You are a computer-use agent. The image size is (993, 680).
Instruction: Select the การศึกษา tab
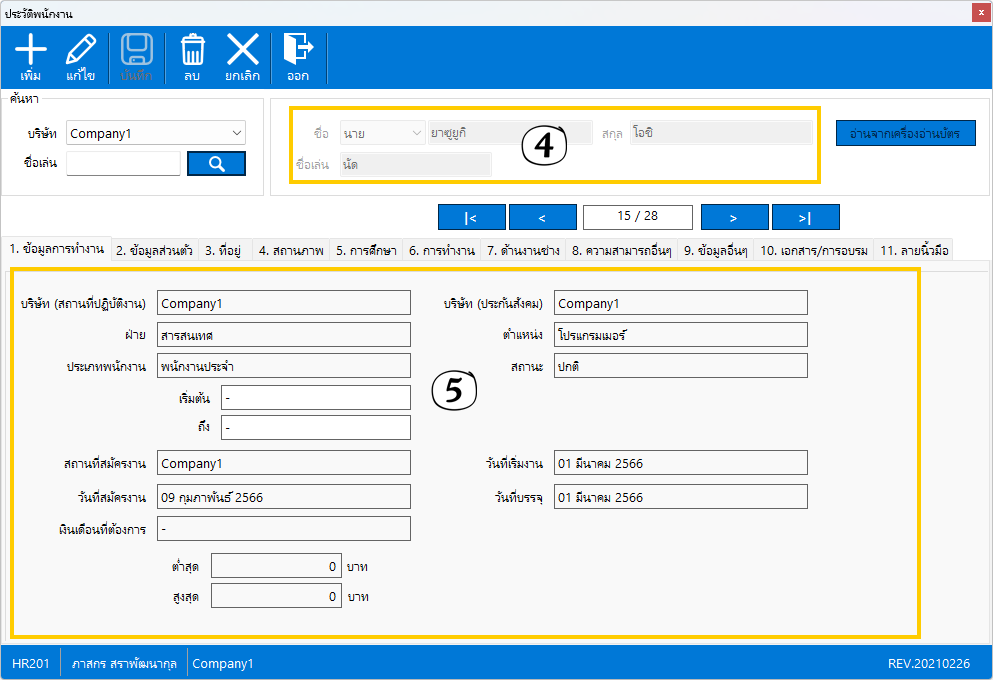point(366,250)
